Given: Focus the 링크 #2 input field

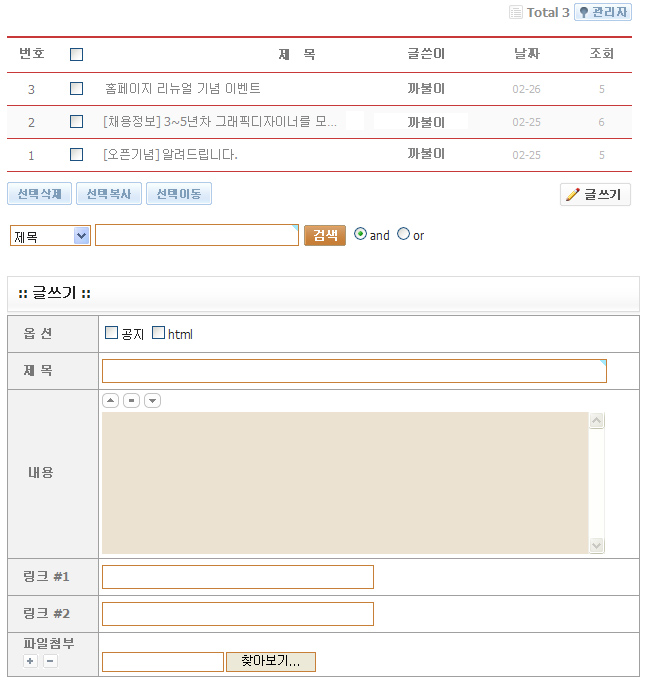Looking at the screenshot, I should (238, 614).
